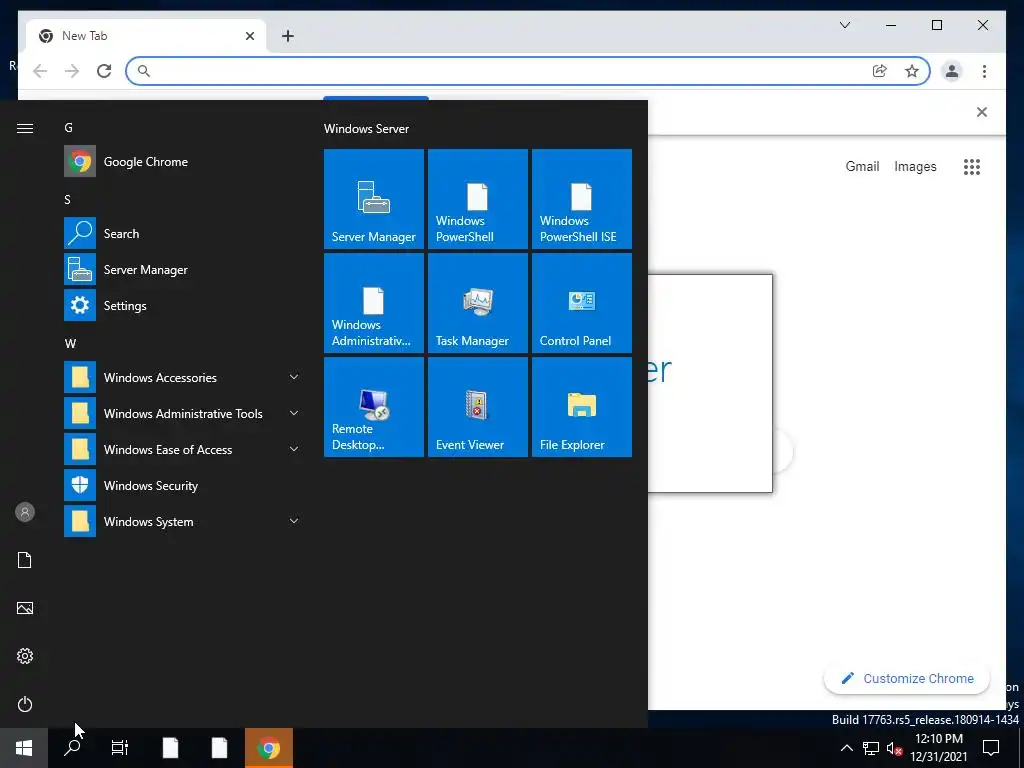Open the Chrome profile avatar
The height and width of the screenshot is (768, 1024).
click(x=952, y=71)
